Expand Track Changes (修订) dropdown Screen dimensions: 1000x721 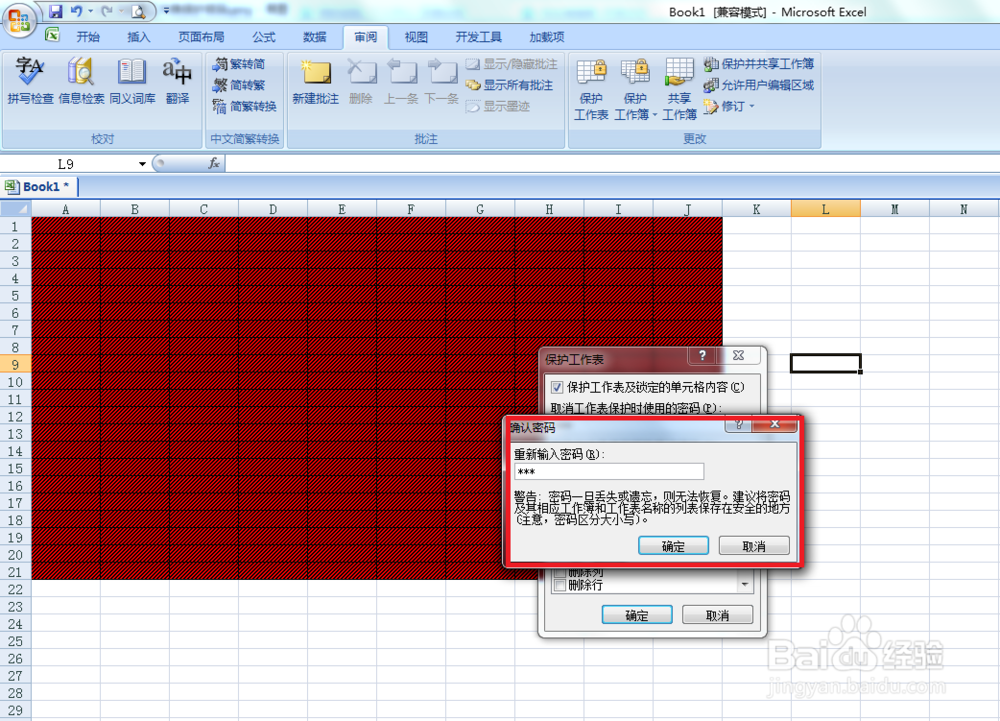coord(752,106)
